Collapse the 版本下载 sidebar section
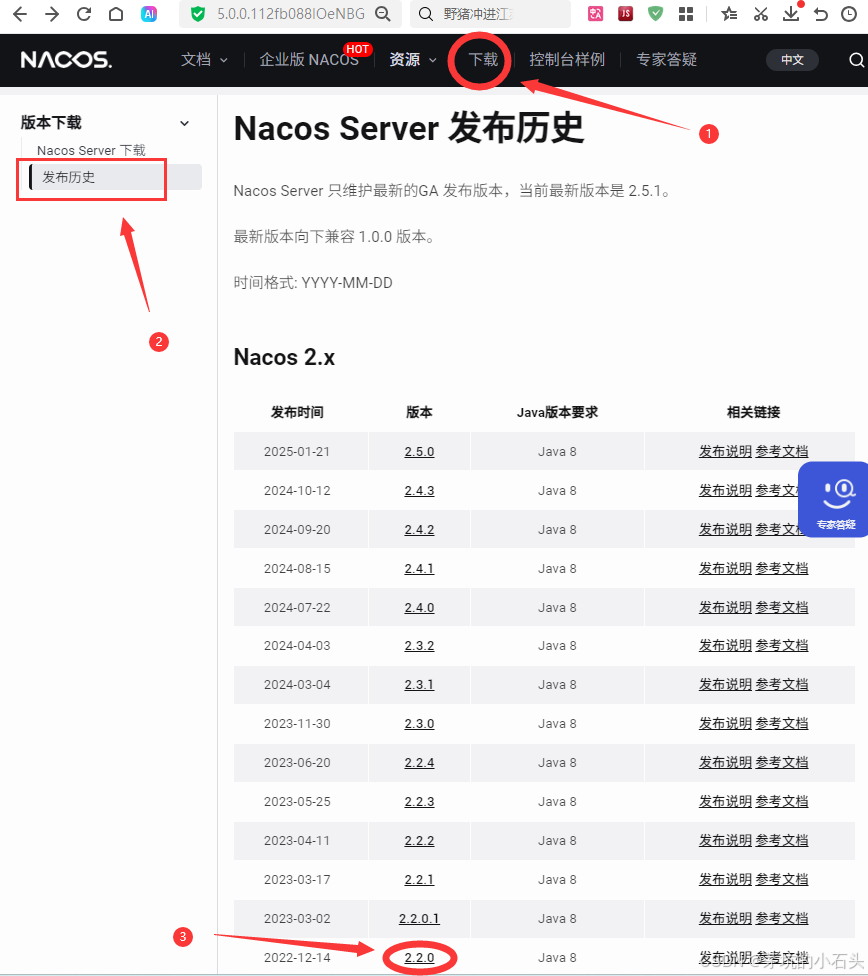The width and height of the screenshot is (868, 976). click(184, 123)
